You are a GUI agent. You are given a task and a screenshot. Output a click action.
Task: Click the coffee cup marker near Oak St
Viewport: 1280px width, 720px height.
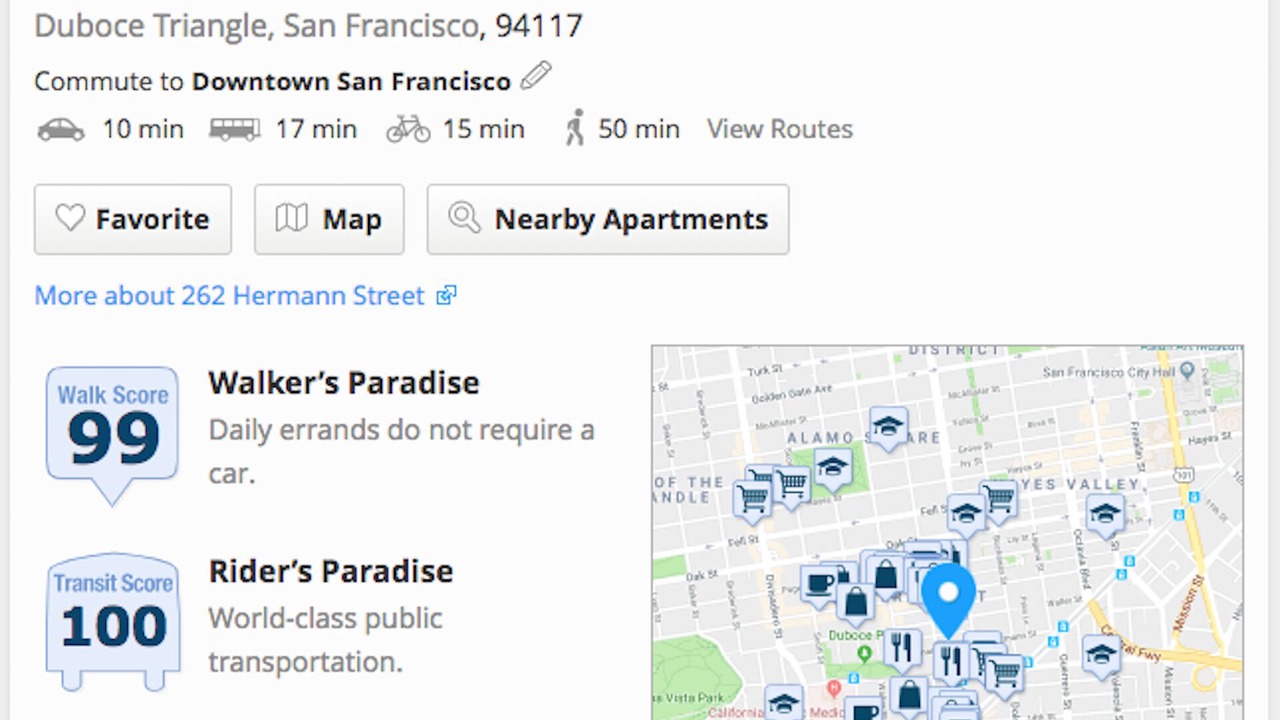coord(819,583)
